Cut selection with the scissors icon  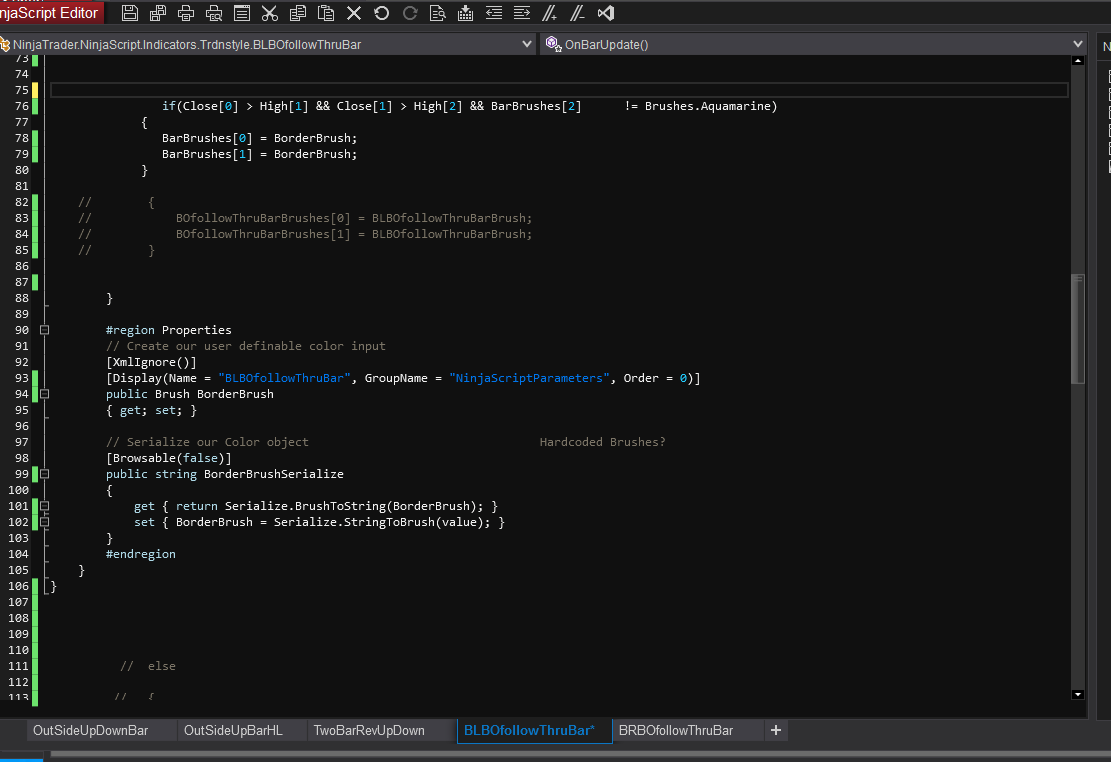[269, 13]
